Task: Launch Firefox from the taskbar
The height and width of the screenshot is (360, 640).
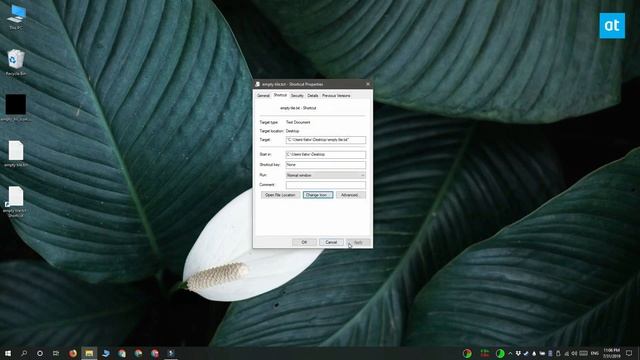Action: coord(73,353)
